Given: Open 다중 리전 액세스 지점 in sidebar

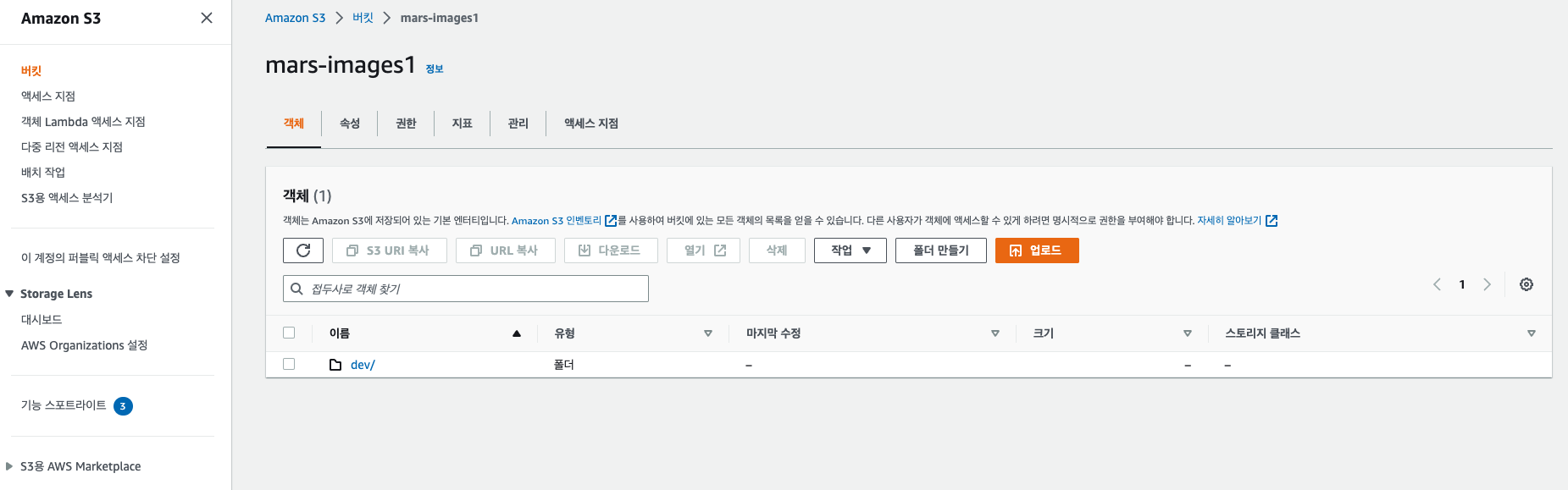Looking at the screenshot, I should [72, 147].
